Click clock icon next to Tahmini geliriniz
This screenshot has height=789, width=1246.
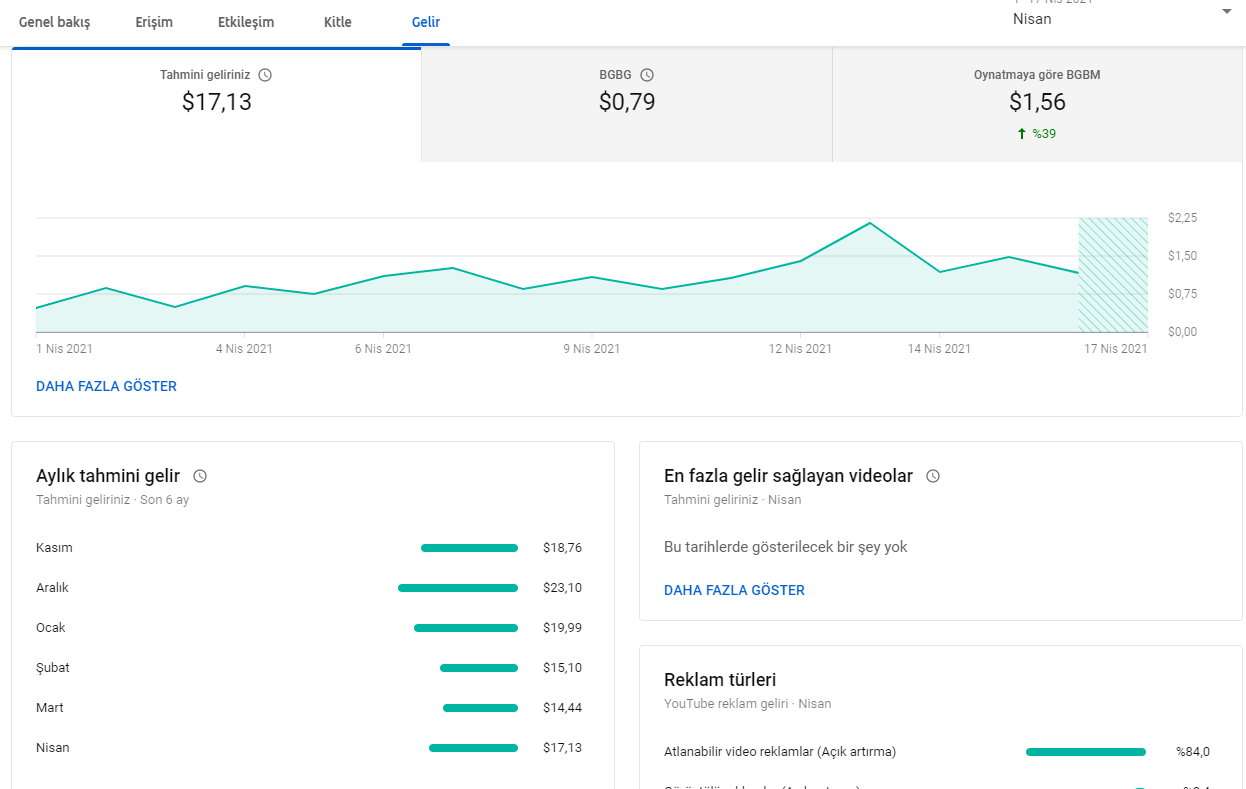coord(265,75)
